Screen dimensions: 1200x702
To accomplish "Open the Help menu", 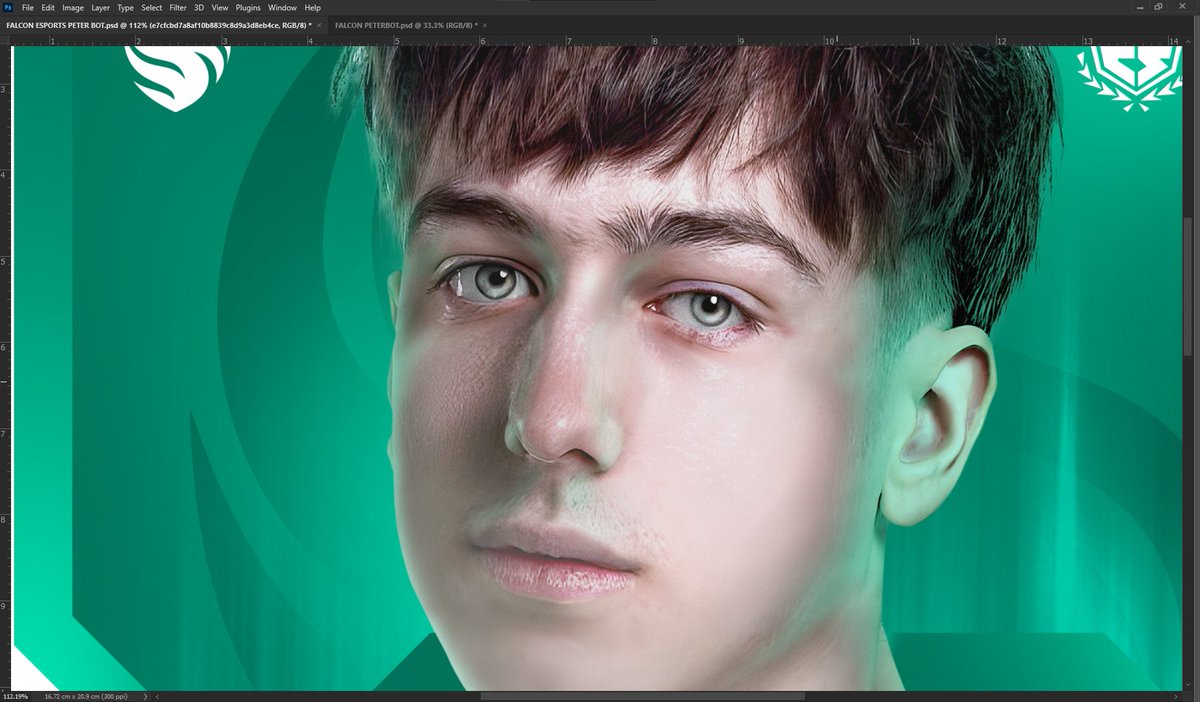I will [312, 7].
